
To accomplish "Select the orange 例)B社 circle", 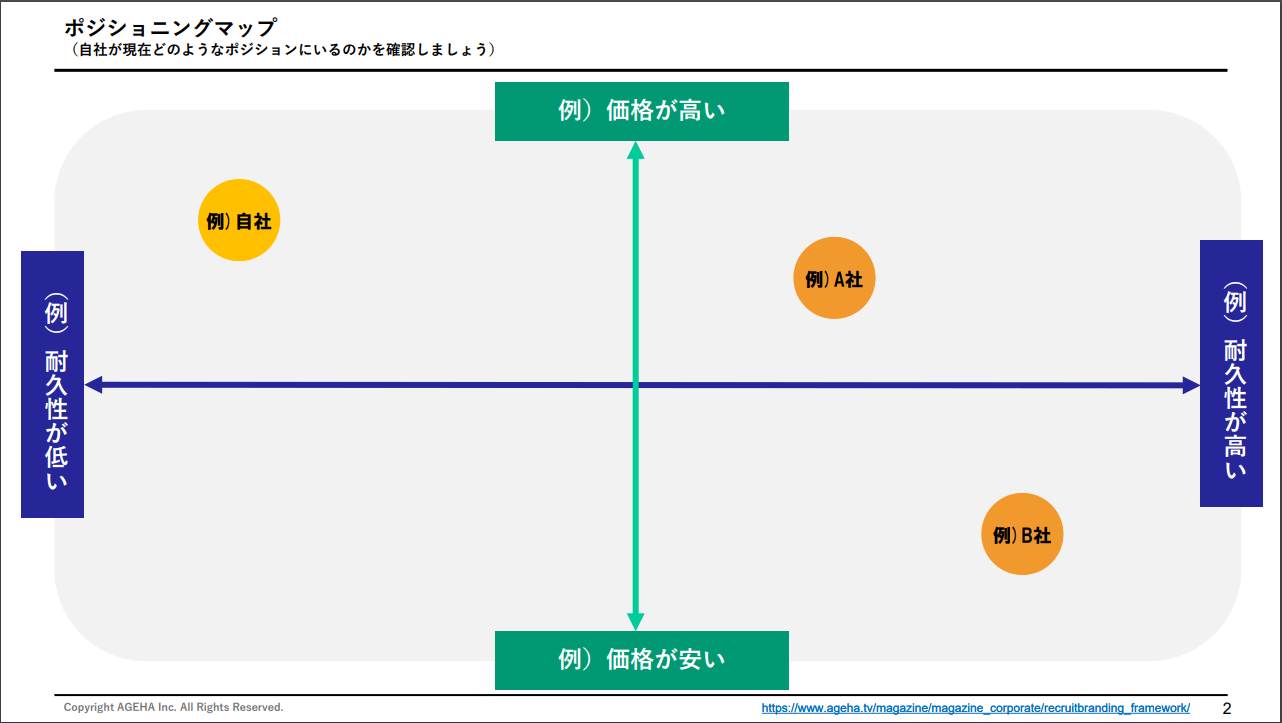I will click(x=1022, y=534).
